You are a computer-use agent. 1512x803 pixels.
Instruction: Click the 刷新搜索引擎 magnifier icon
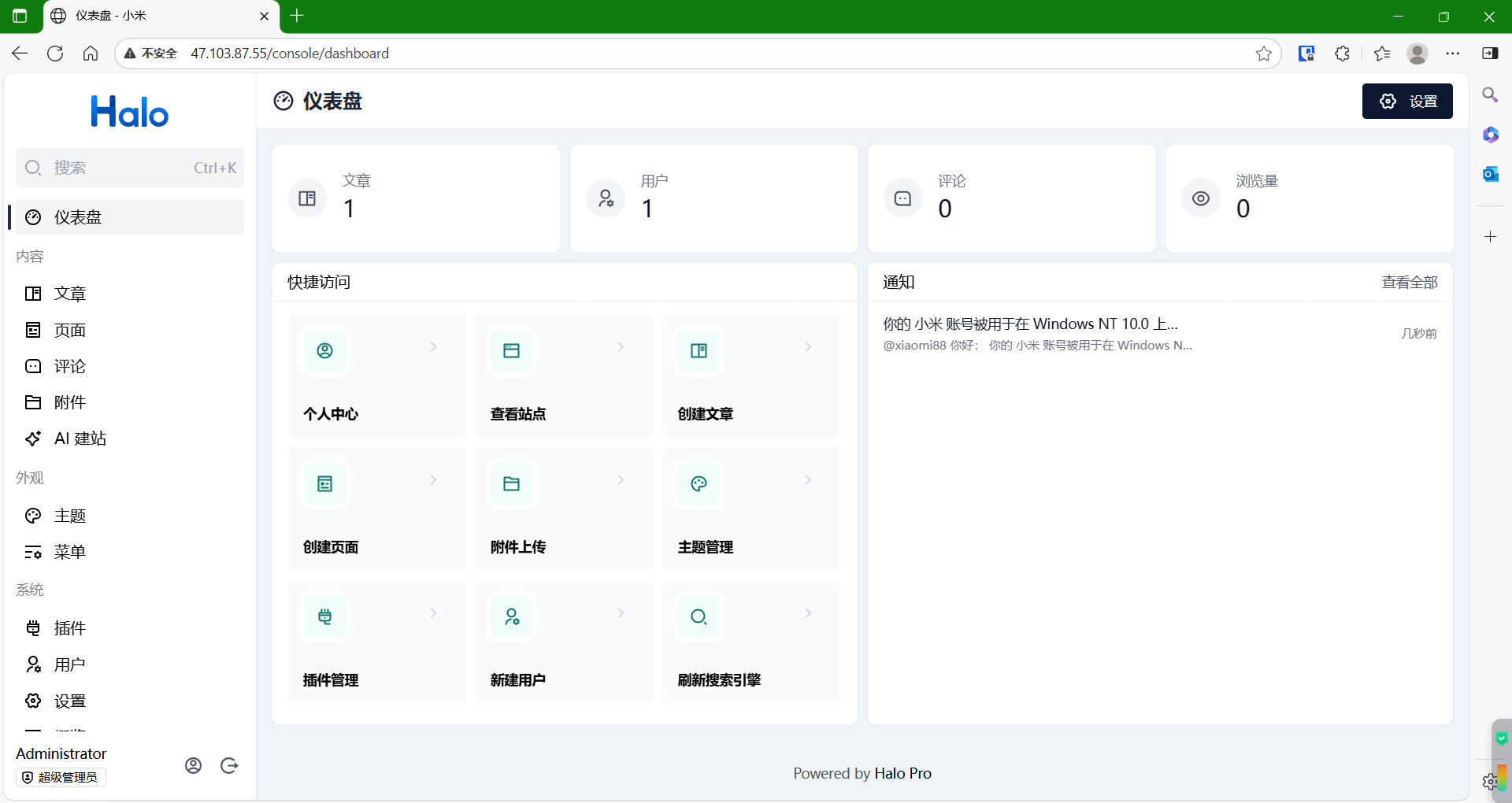699,616
